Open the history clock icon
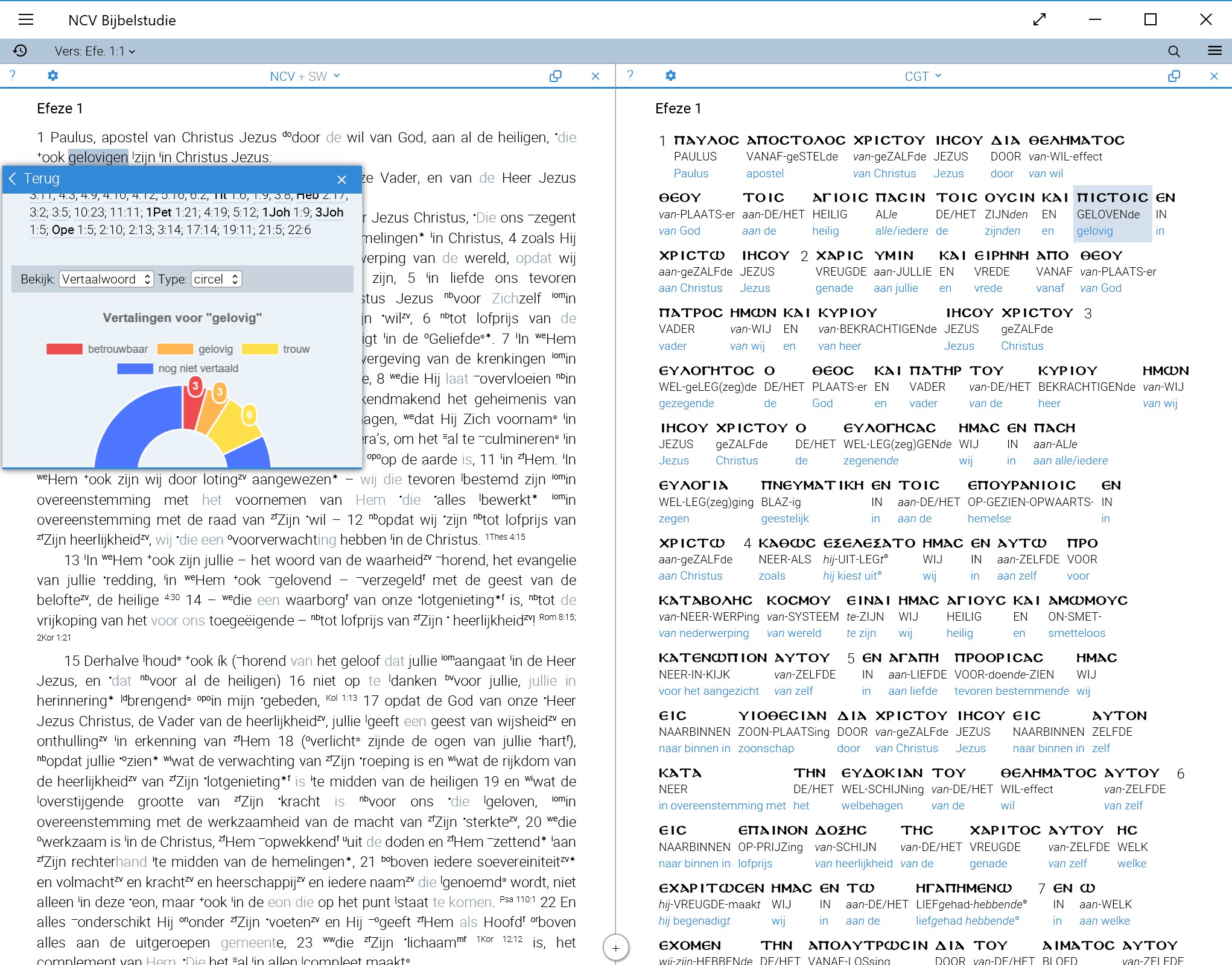The width and height of the screenshot is (1232, 965). 20,51
